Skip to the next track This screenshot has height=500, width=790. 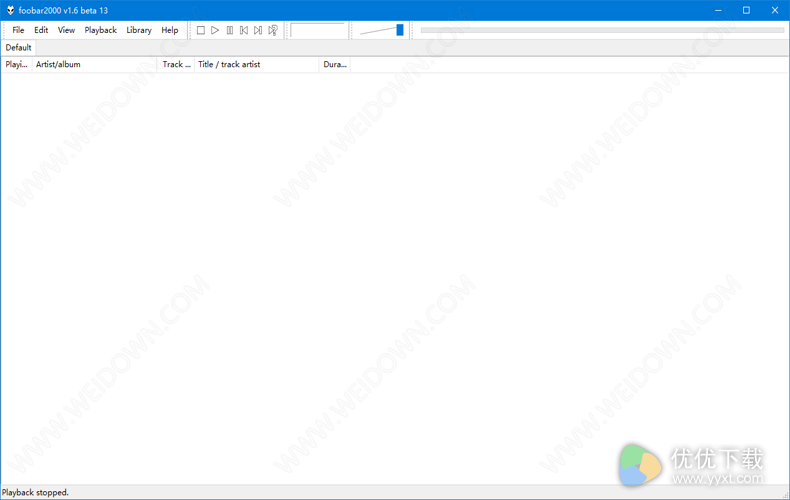[x=258, y=30]
